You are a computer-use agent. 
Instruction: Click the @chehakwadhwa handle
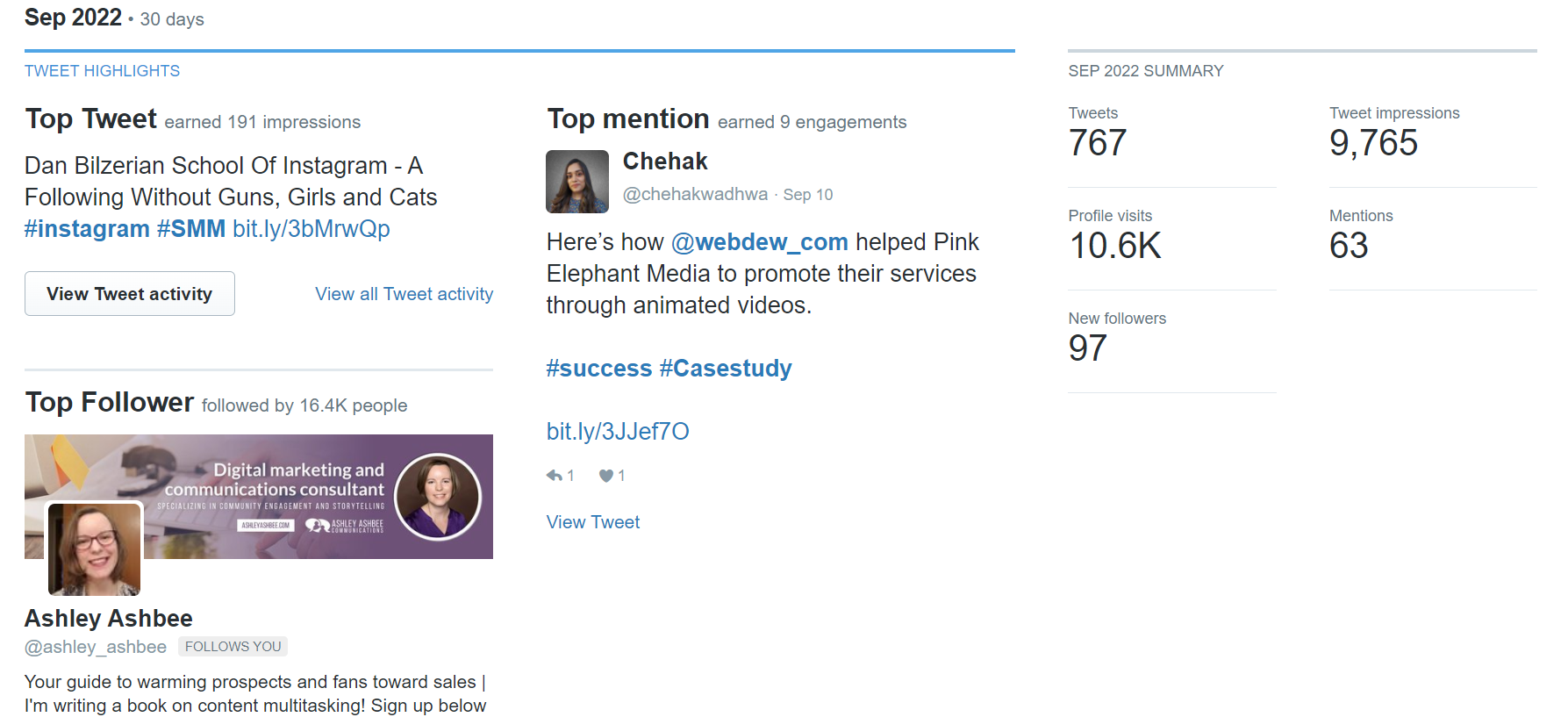pos(695,195)
